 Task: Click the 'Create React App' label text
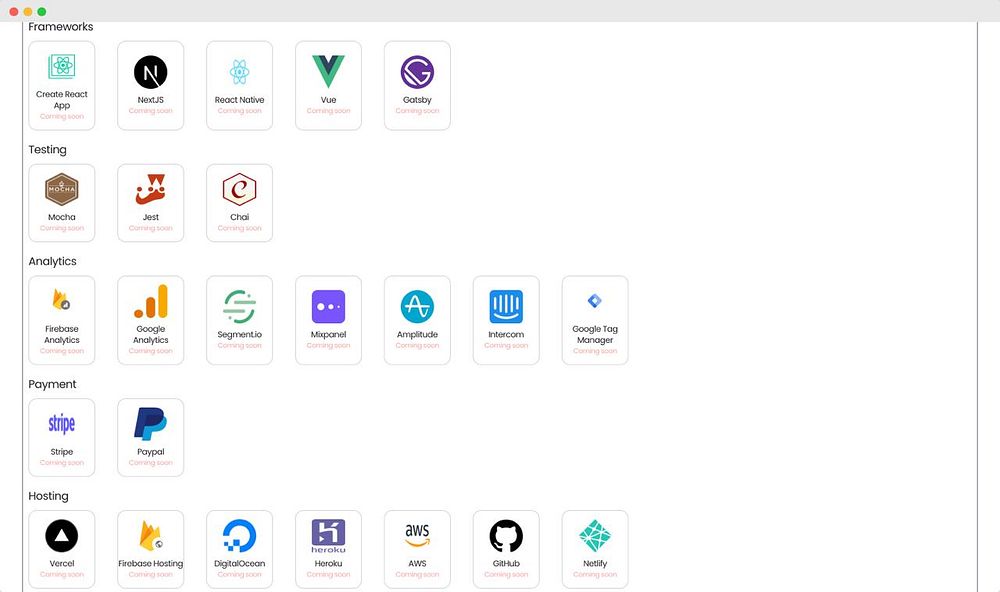point(62,100)
